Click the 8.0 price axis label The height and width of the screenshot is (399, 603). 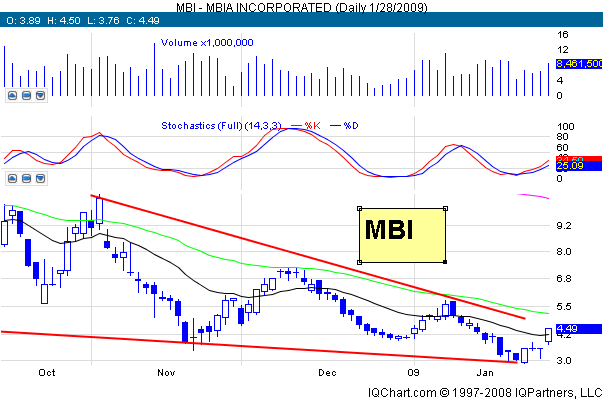pos(564,252)
